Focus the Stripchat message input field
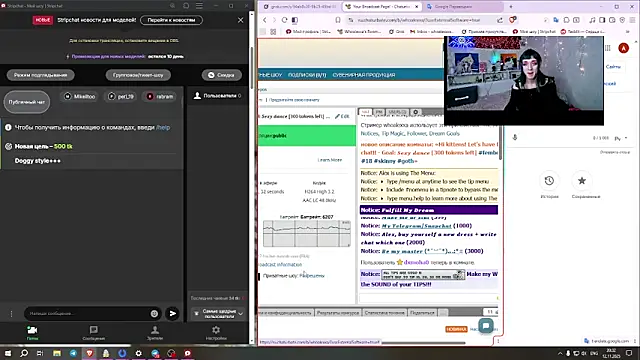 [88, 313]
